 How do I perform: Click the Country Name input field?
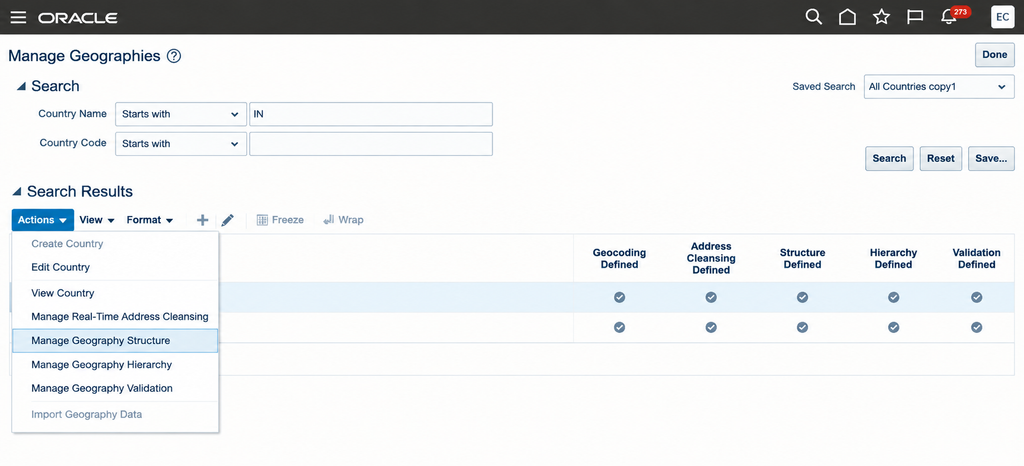(x=371, y=114)
